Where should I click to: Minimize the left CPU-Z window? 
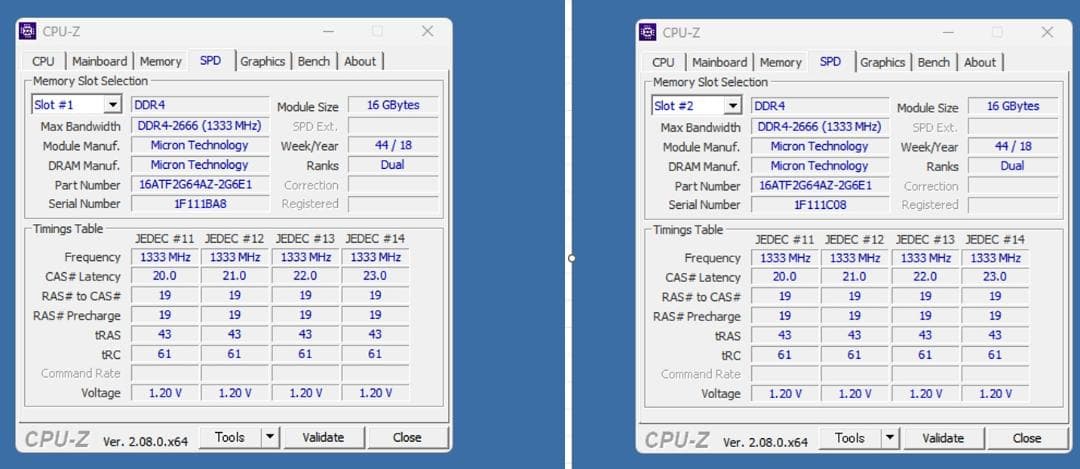(329, 31)
